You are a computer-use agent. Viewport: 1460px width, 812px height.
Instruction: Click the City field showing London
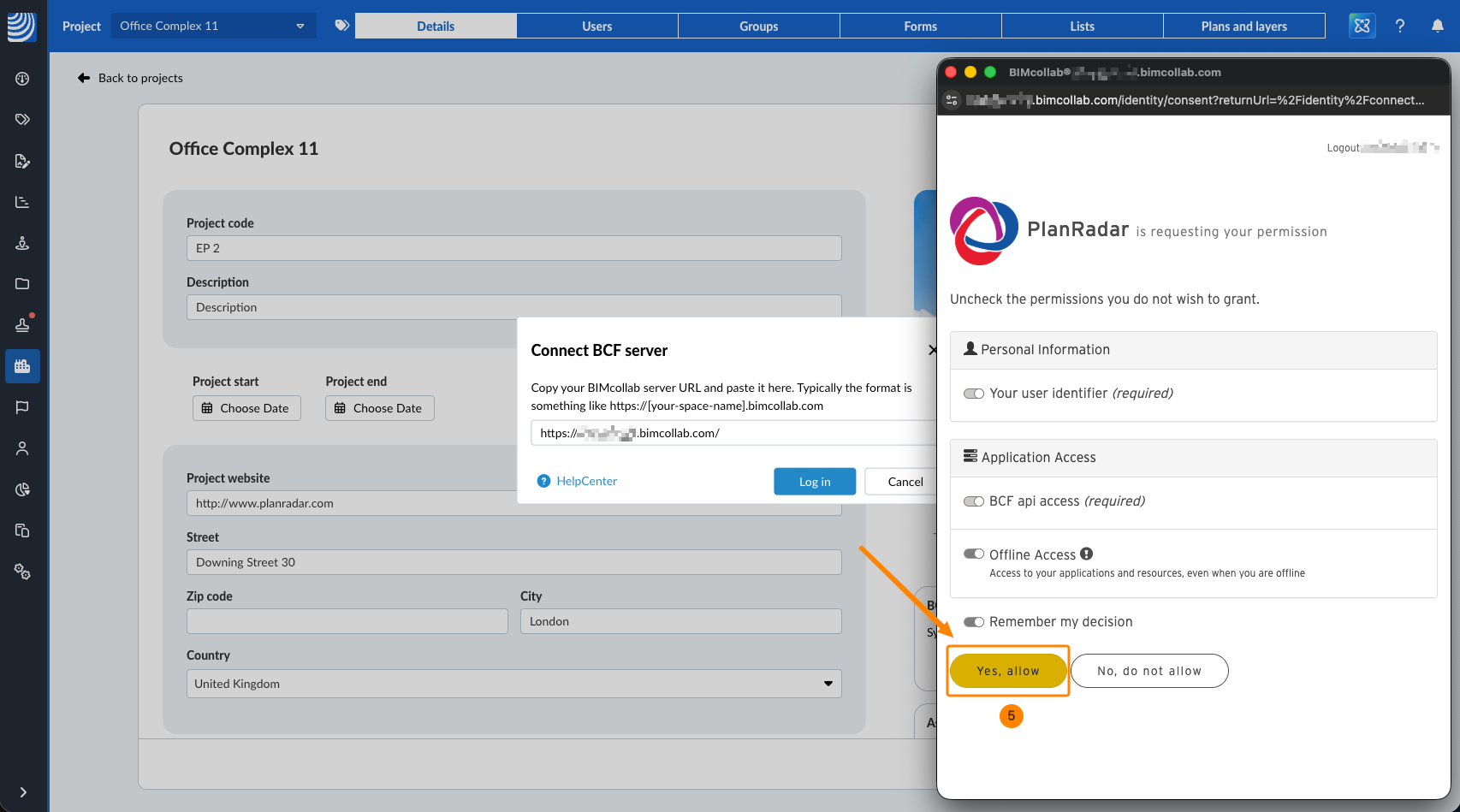[681, 621]
